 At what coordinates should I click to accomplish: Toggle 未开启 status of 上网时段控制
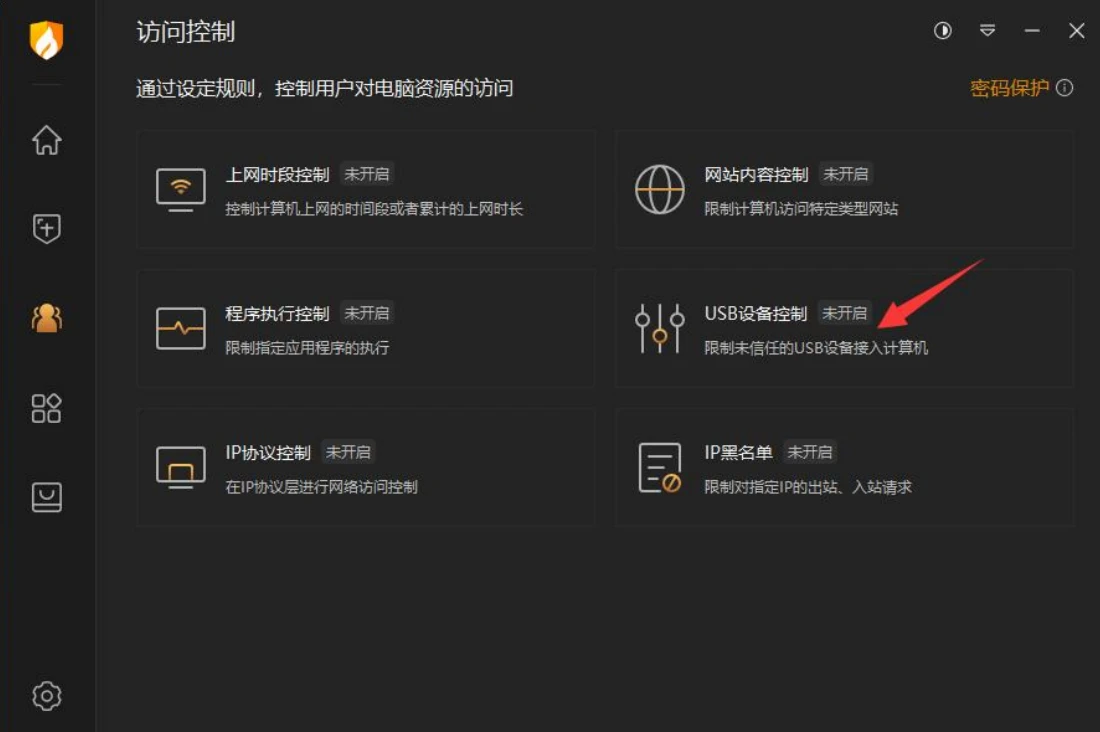click(x=367, y=174)
